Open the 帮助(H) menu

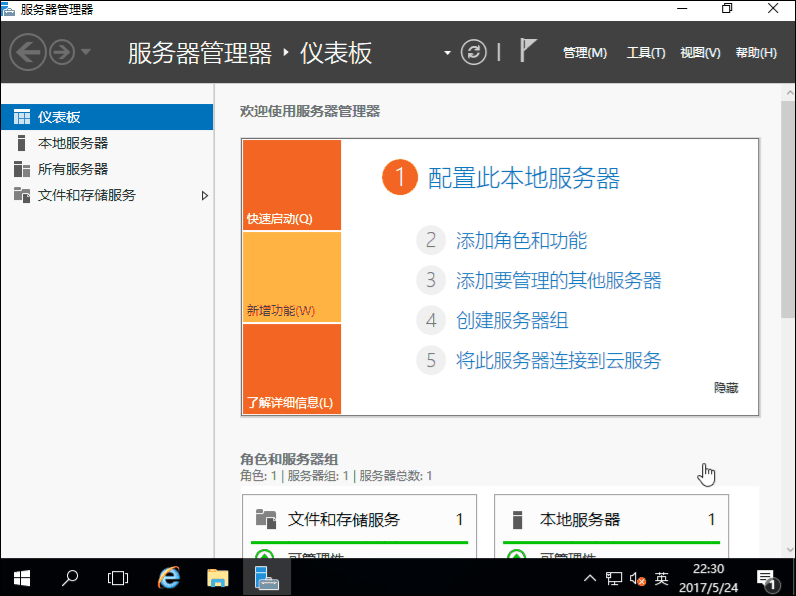pyautogui.click(x=756, y=53)
